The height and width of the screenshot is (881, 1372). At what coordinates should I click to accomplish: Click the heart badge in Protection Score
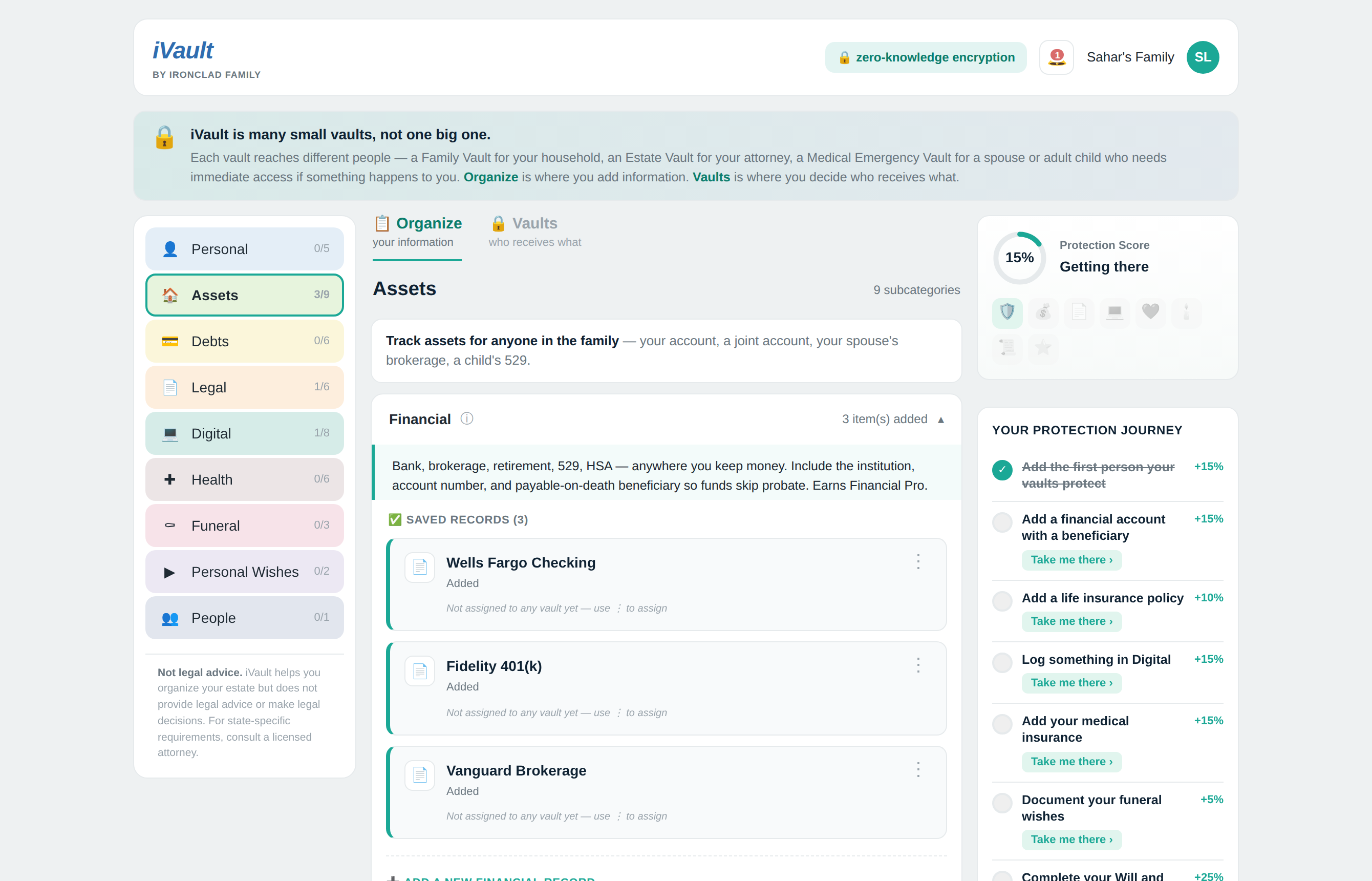pos(1150,312)
